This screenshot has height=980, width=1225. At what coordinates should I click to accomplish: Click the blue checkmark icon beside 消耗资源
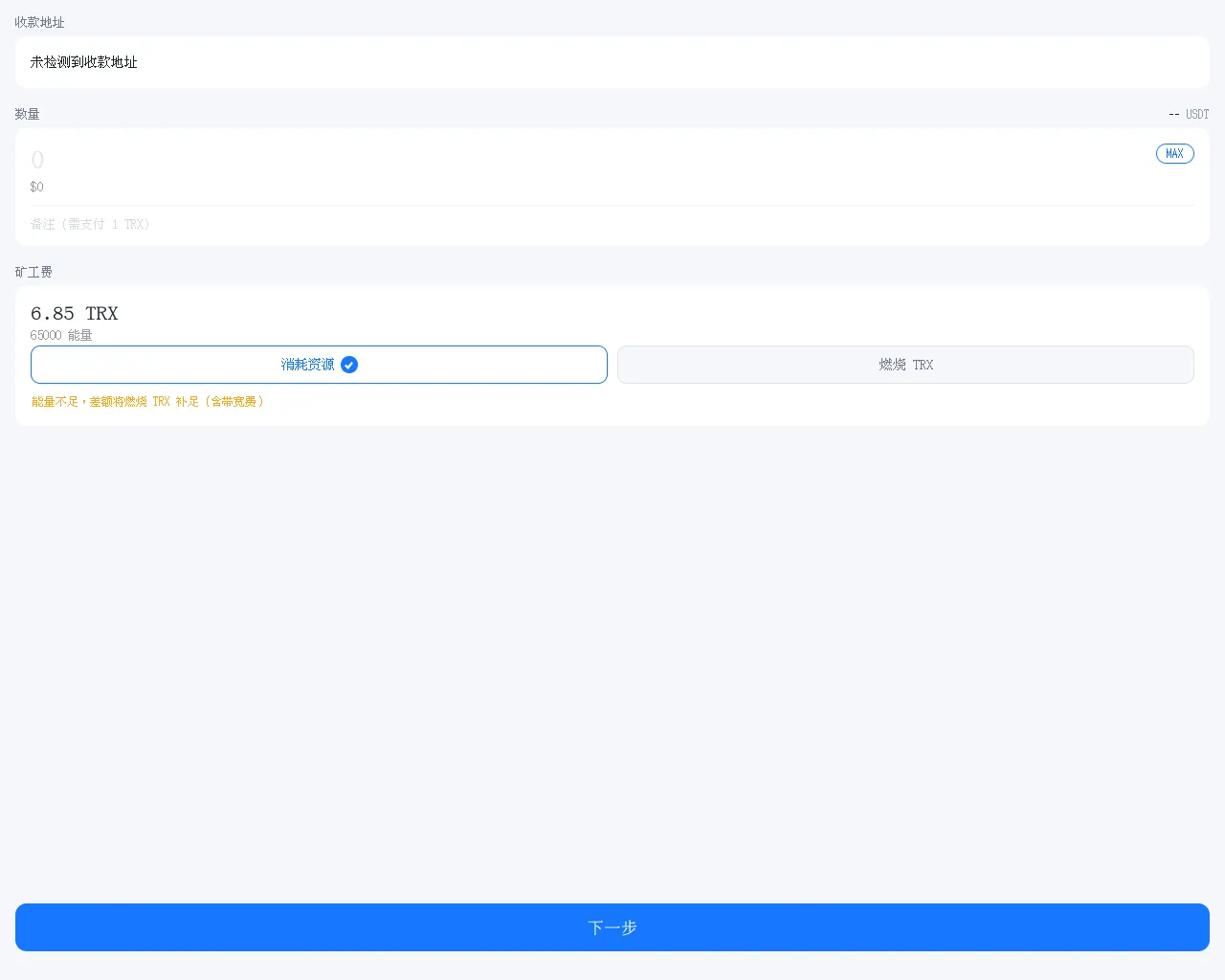349,365
